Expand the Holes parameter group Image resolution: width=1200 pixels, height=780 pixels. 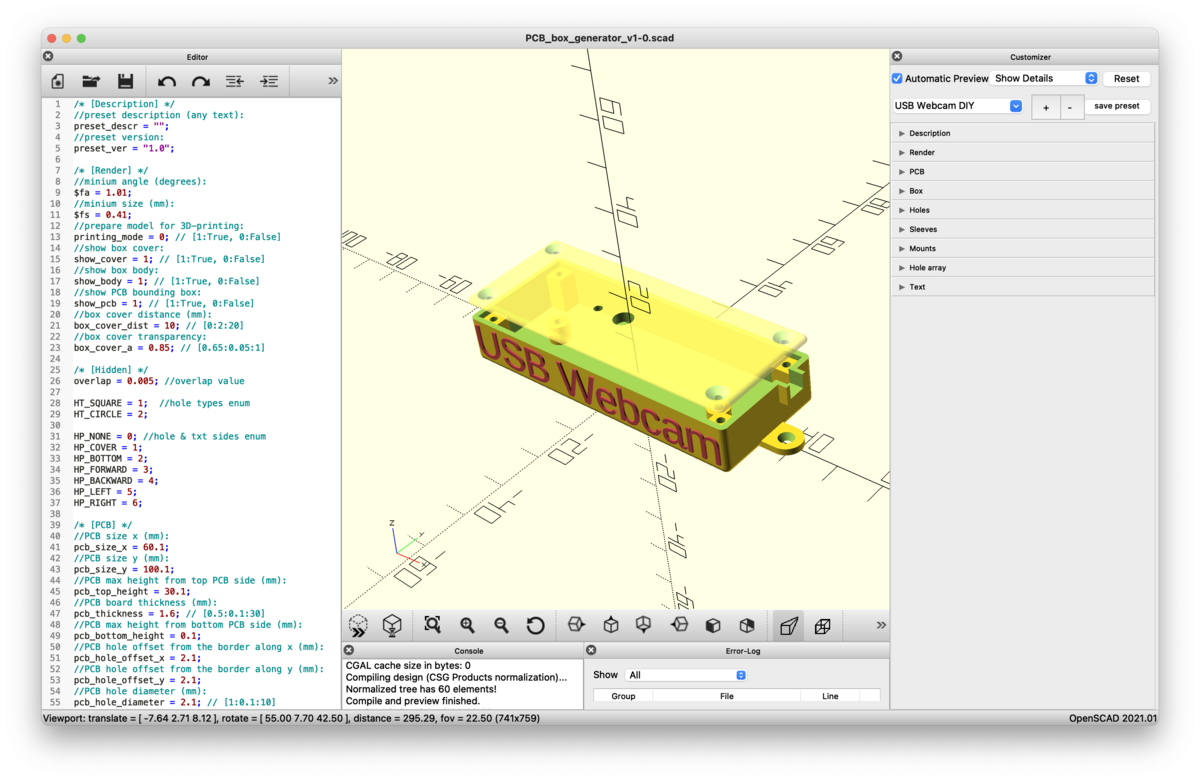tap(1022, 210)
